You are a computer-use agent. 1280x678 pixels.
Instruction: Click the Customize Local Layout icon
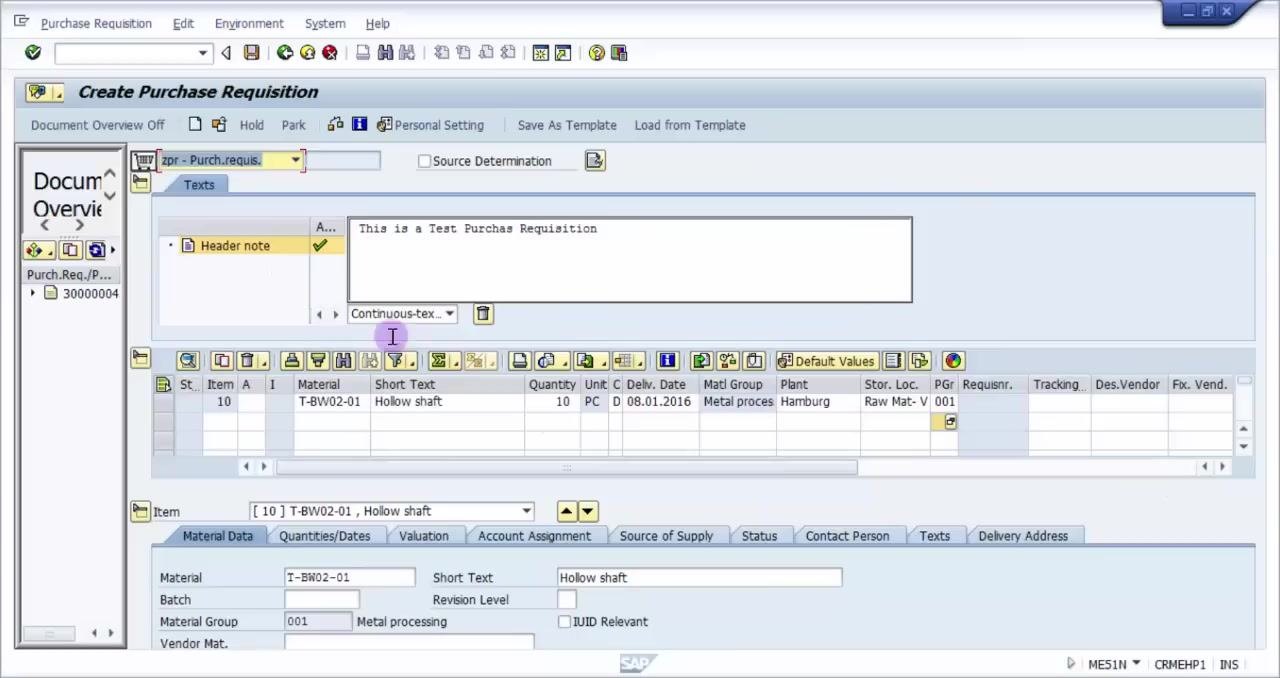tap(619, 53)
